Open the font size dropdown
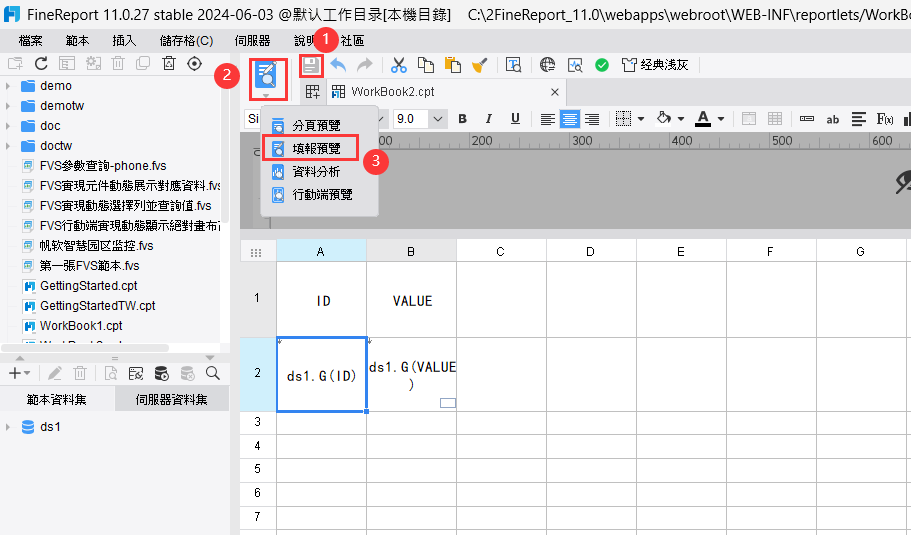Viewport: 911px width, 535px height. point(437,119)
